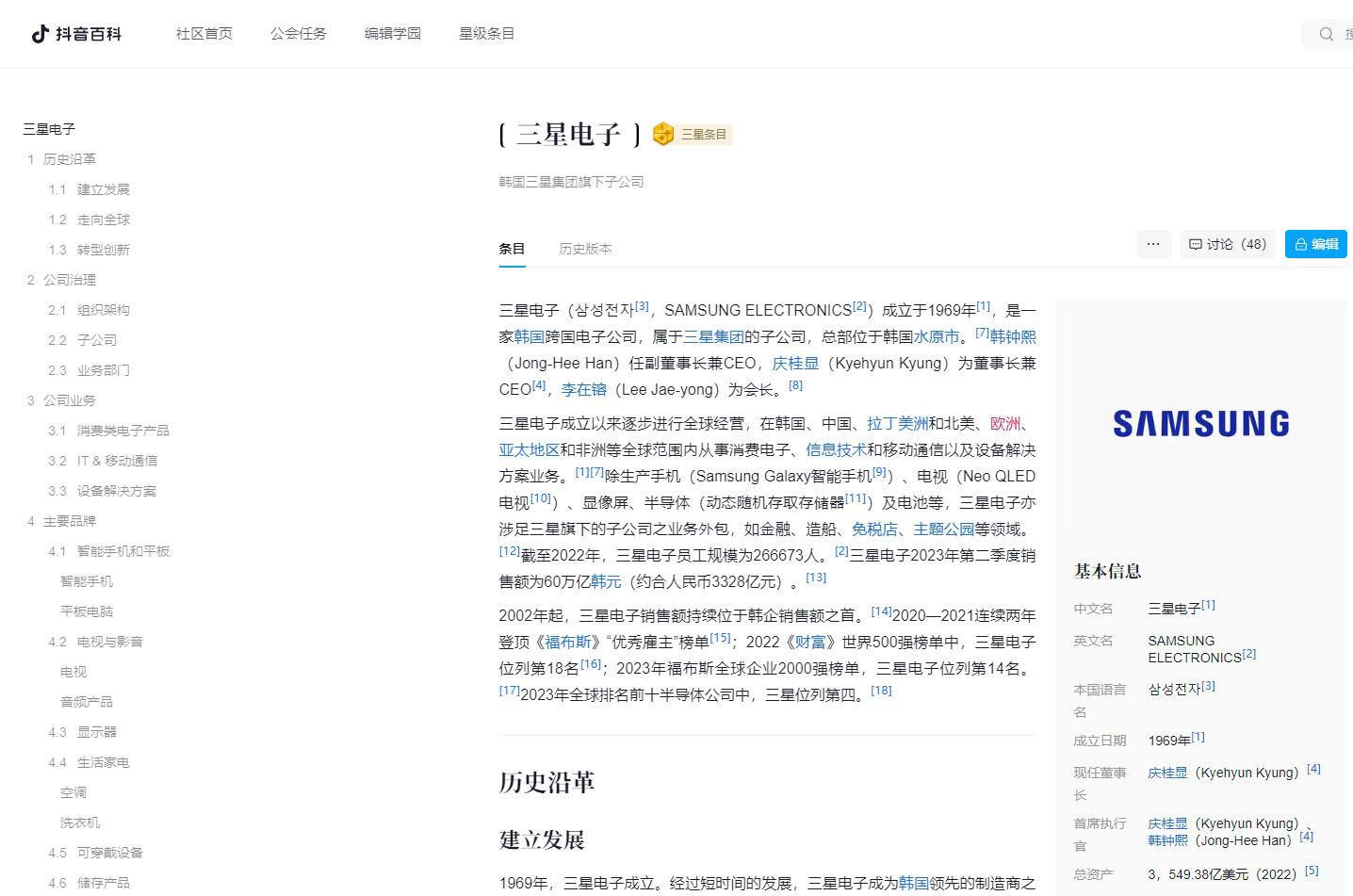Open 编辑学园 navigation item
The height and width of the screenshot is (896, 1353).
[393, 33]
